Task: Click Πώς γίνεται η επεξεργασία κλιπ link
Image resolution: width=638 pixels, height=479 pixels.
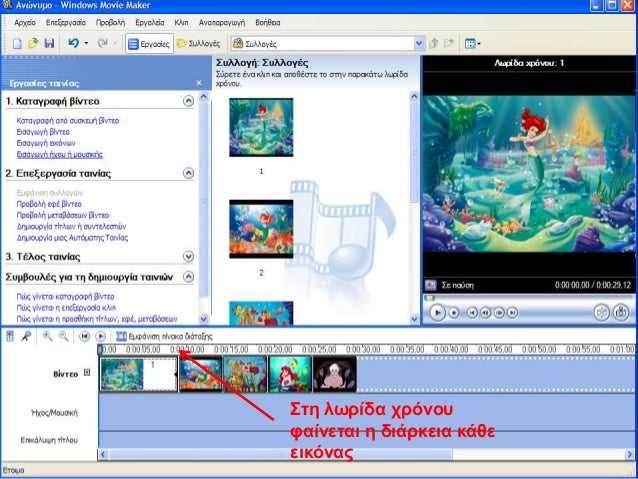Action: point(66,308)
